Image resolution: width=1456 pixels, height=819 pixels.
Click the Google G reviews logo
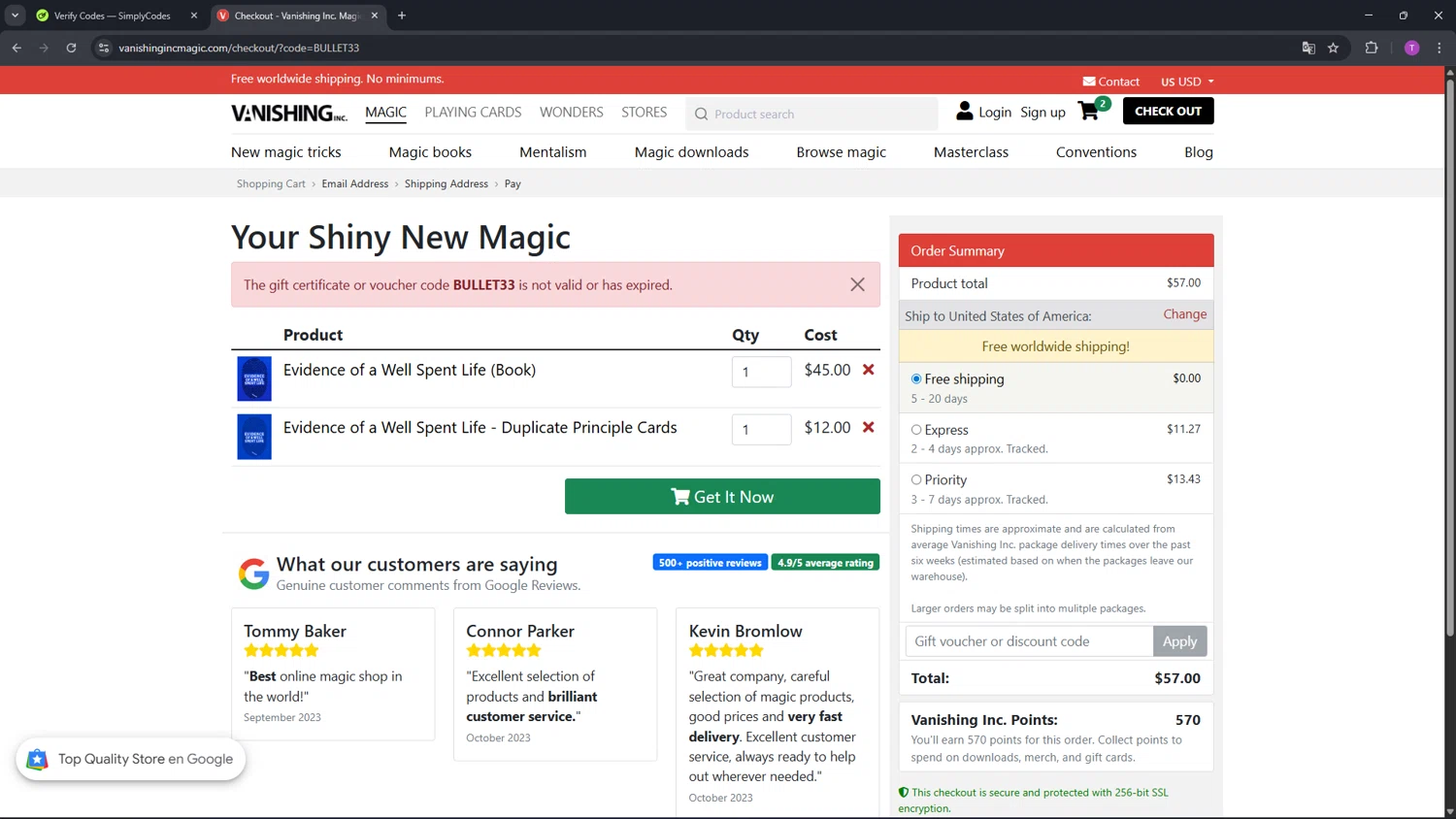click(x=253, y=573)
